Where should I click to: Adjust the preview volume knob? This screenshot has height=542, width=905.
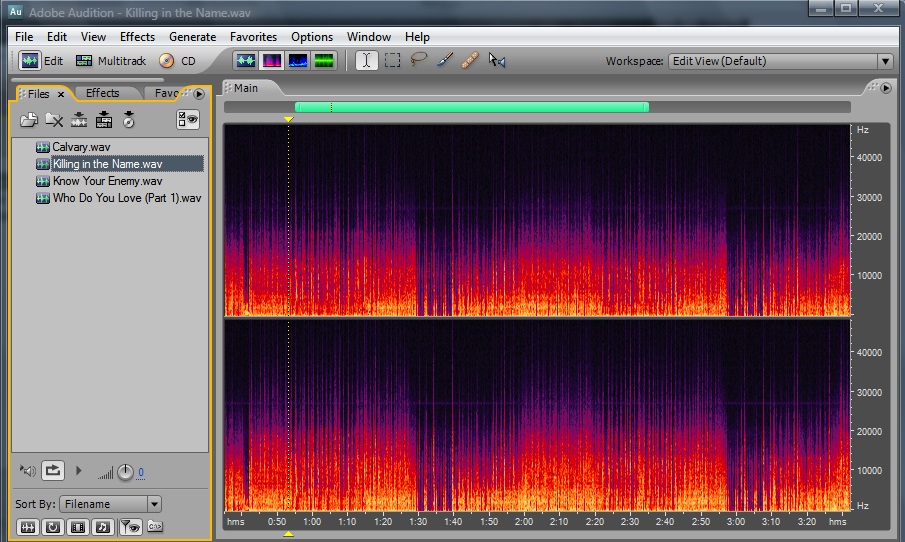coord(125,472)
